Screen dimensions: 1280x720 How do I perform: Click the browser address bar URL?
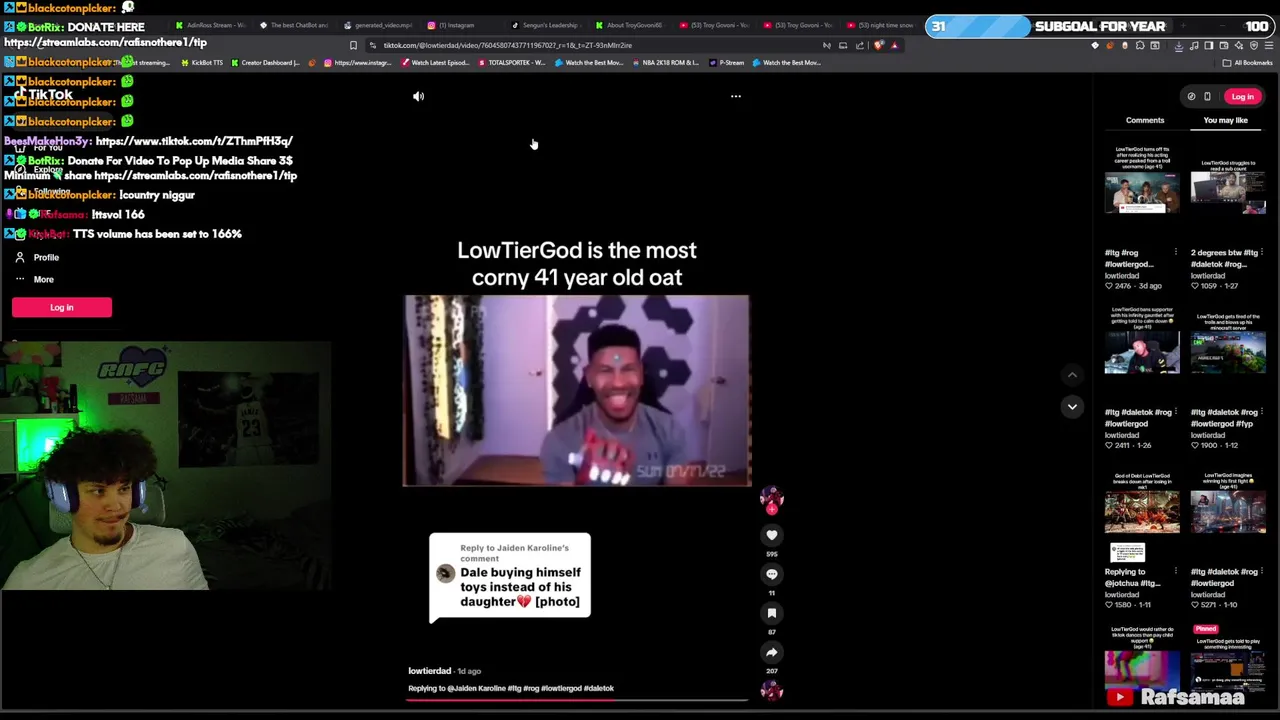(507, 45)
